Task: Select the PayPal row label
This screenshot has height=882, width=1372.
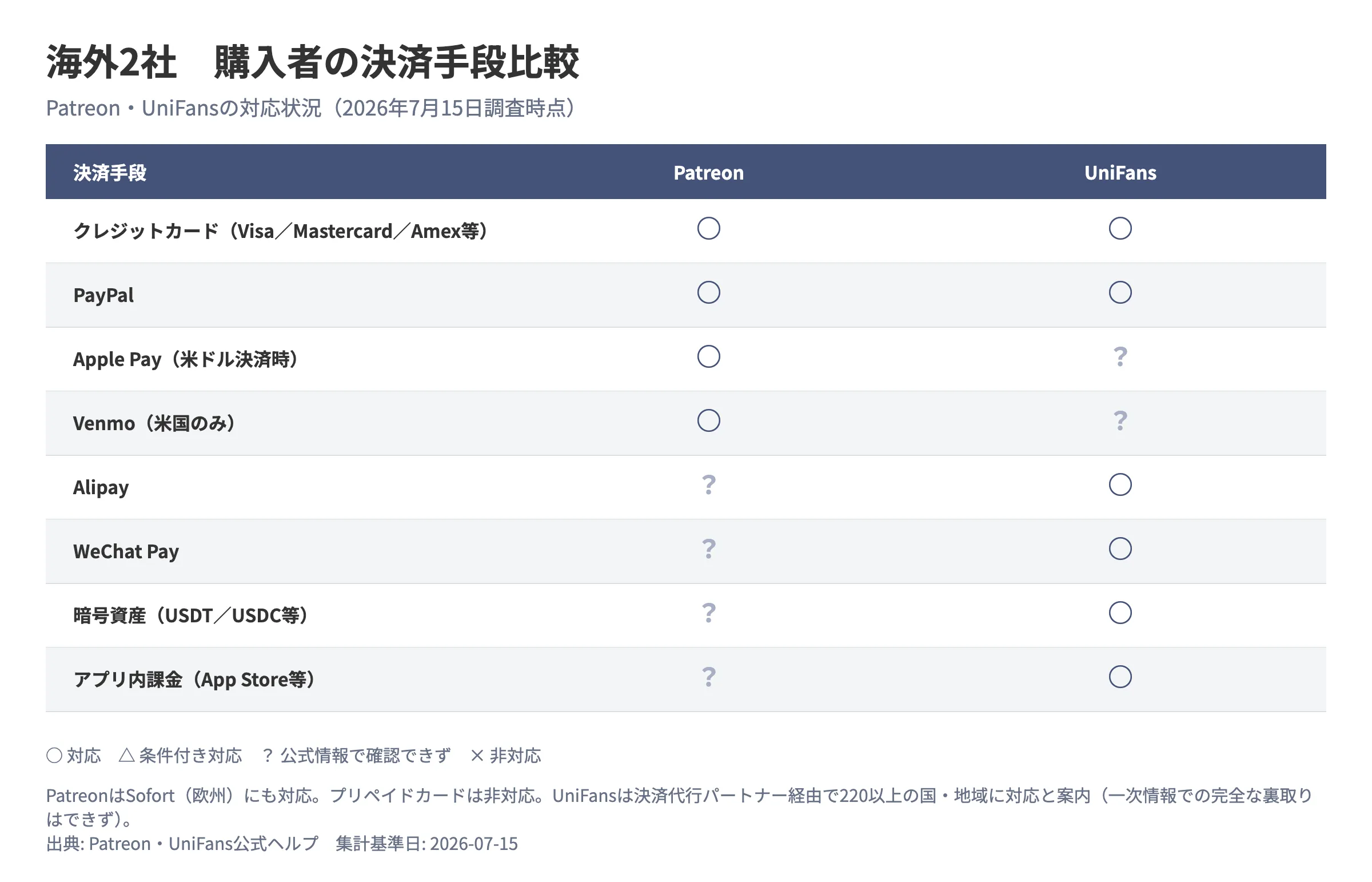Action: (x=103, y=296)
